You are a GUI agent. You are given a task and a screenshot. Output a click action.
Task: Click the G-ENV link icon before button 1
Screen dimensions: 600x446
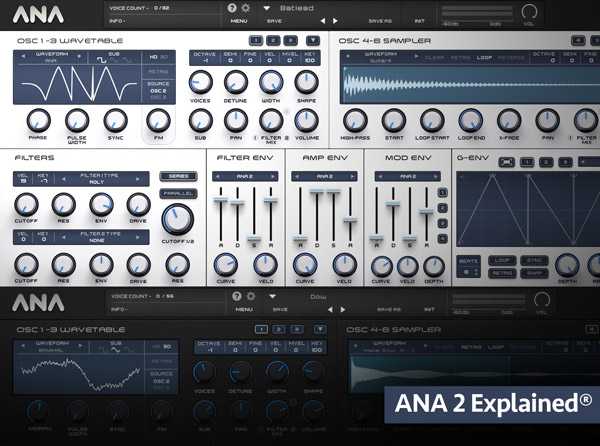(x=506, y=162)
